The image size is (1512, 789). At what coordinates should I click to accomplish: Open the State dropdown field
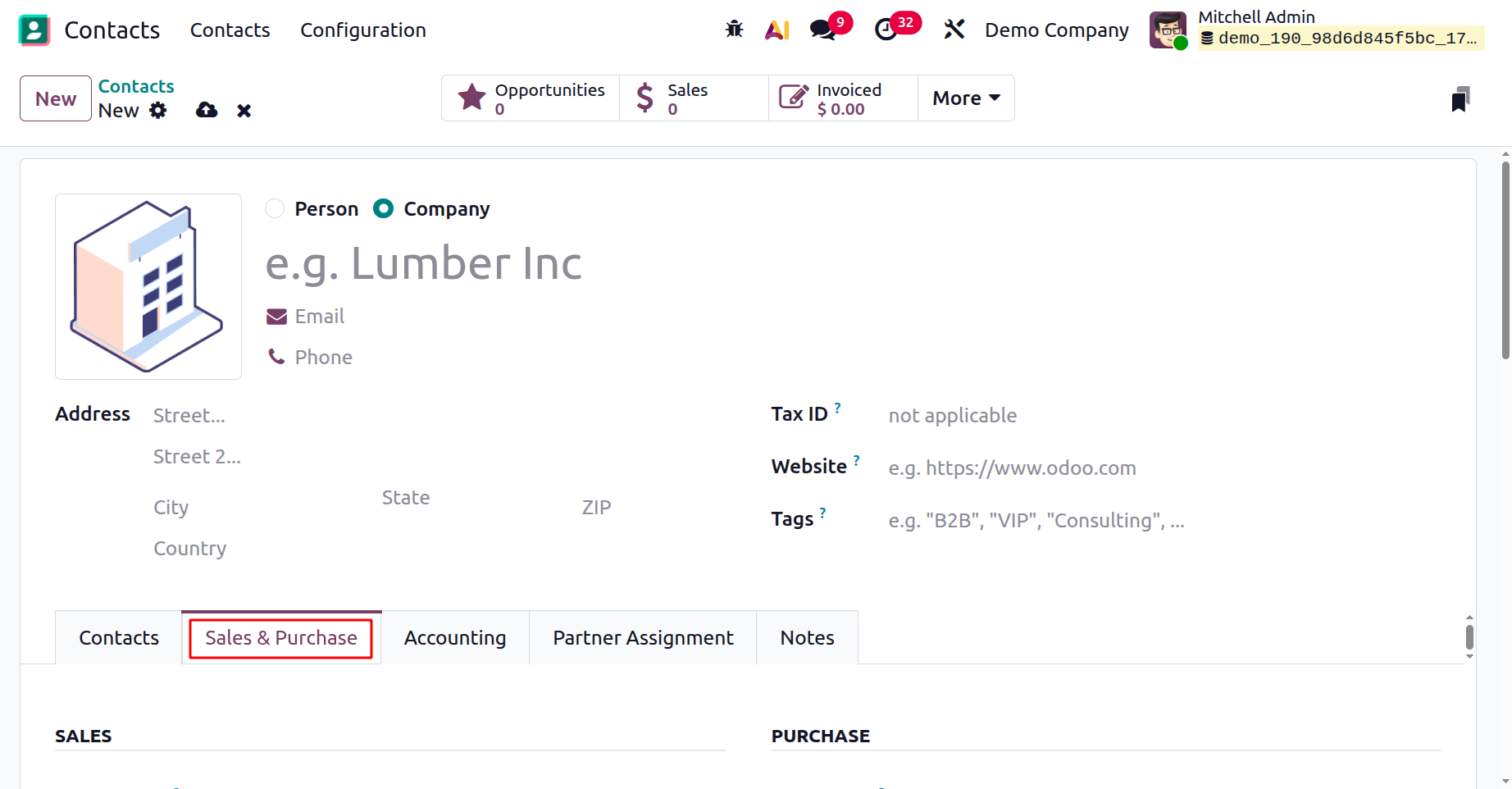coord(467,498)
